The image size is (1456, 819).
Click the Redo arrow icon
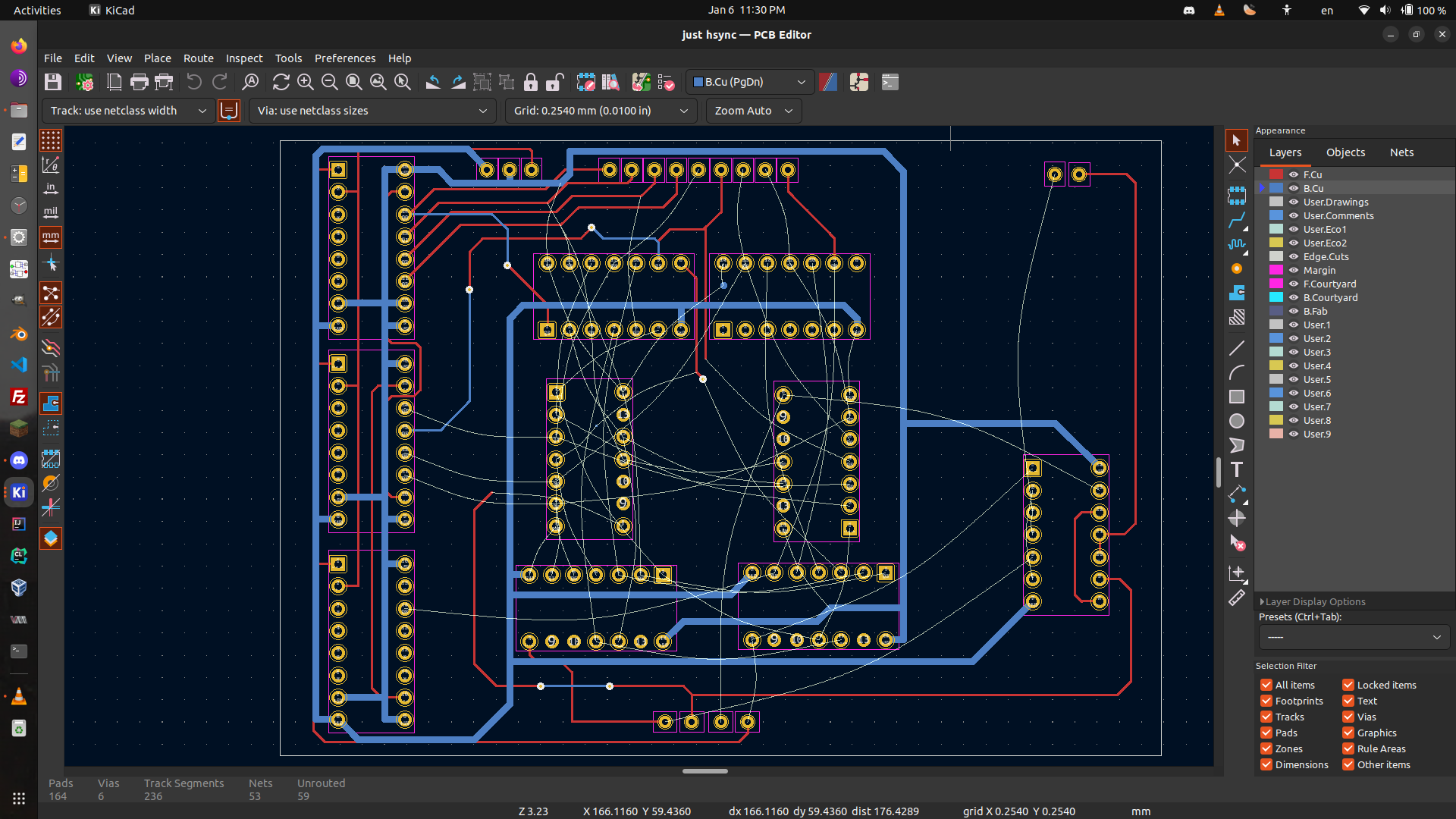tap(220, 82)
